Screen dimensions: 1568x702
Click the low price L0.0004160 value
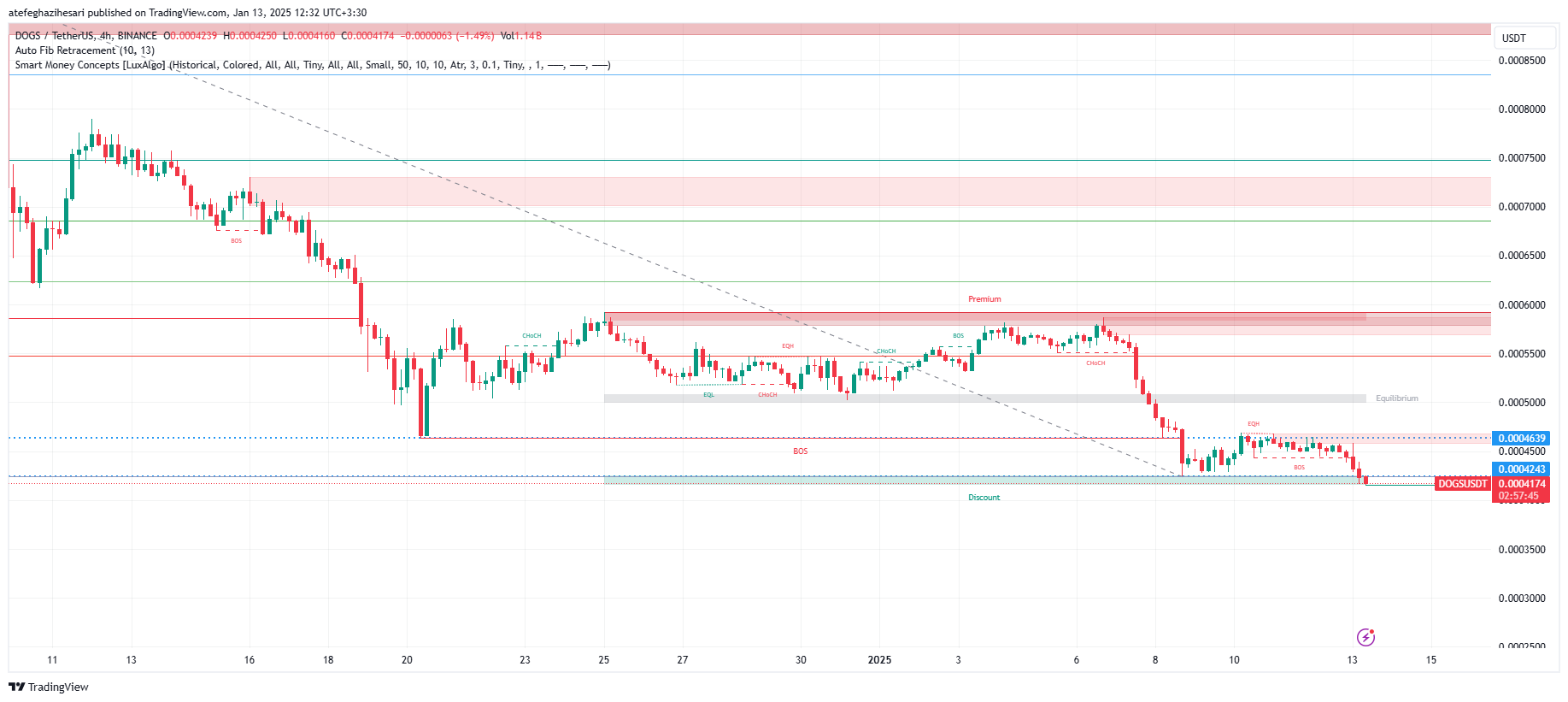308,36
